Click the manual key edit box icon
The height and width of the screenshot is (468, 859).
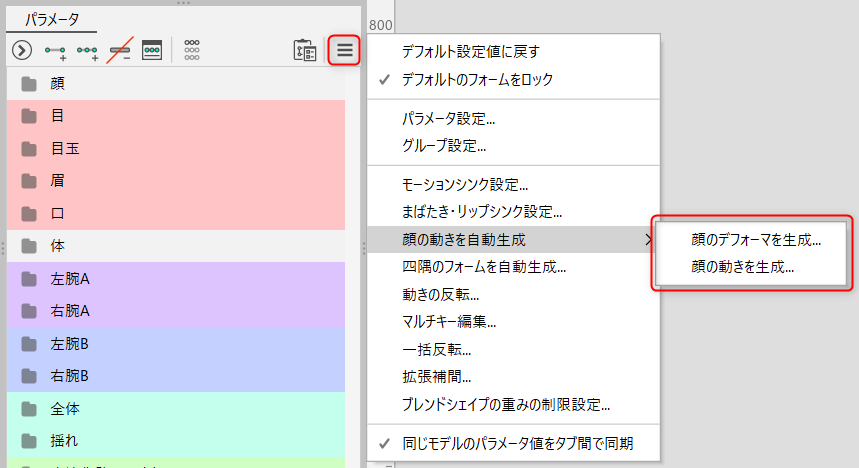point(152,50)
